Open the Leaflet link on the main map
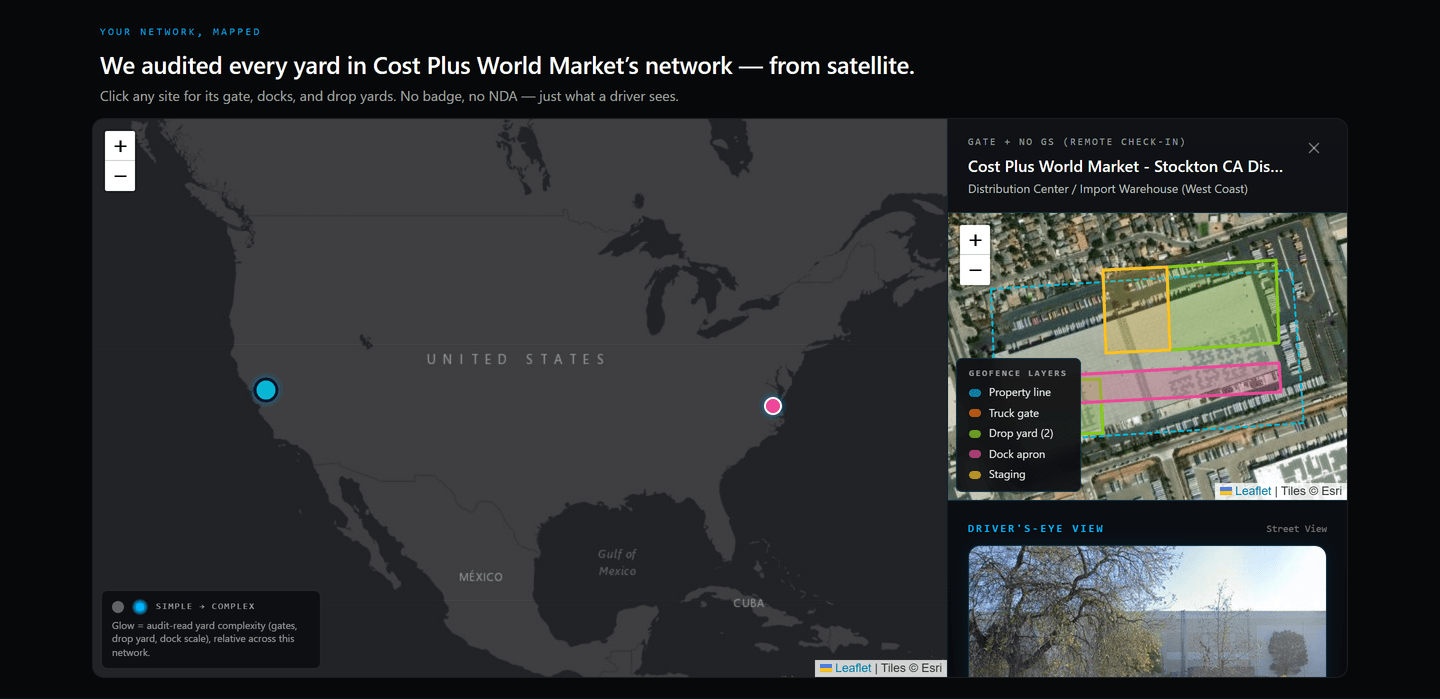The height and width of the screenshot is (699, 1440). 853,668
